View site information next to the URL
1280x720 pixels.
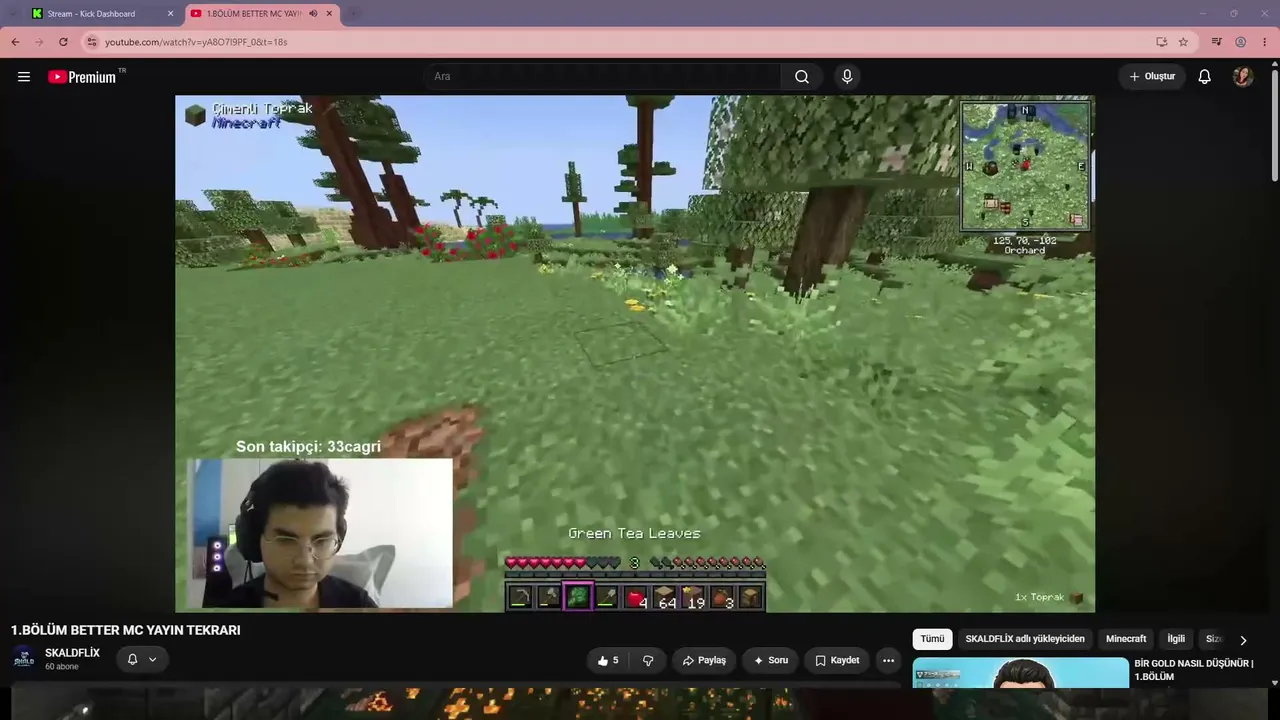click(92, 42)
